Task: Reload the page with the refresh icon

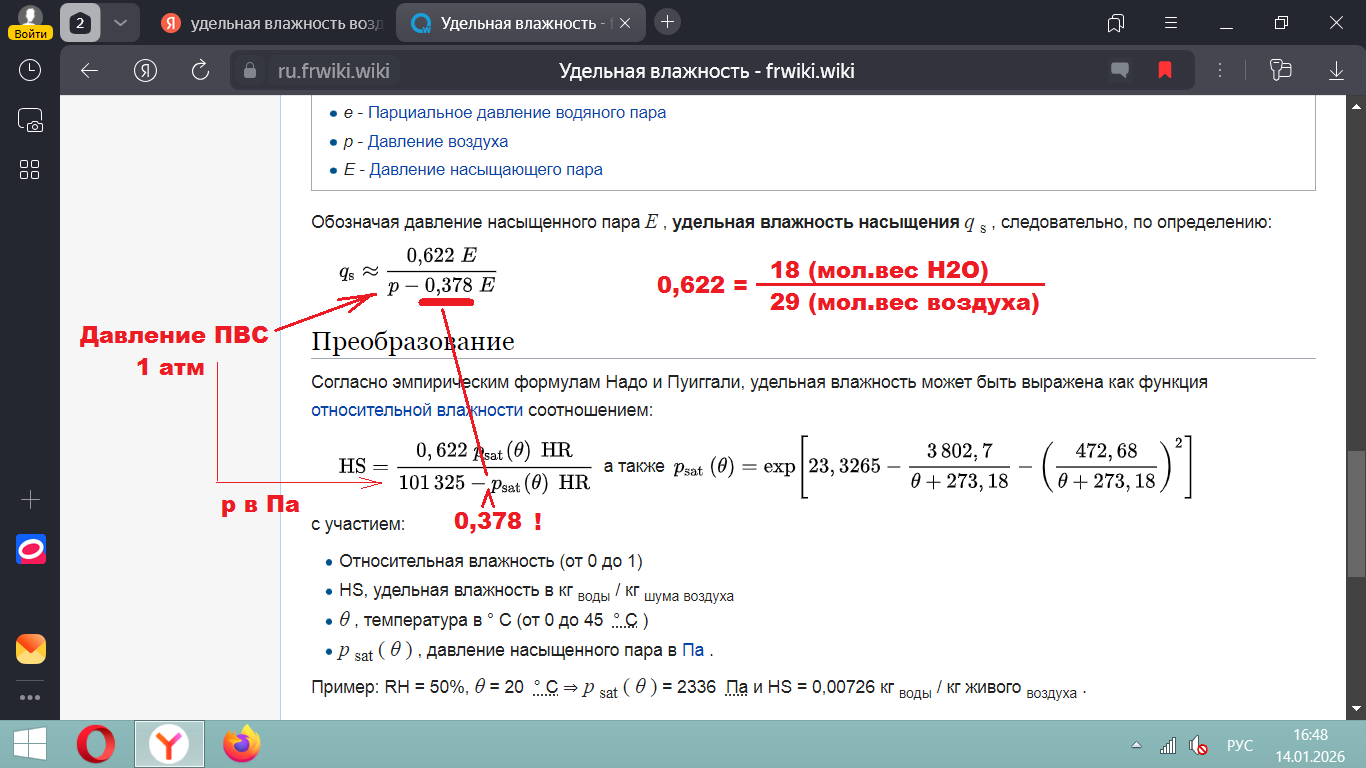Action: 200,71
